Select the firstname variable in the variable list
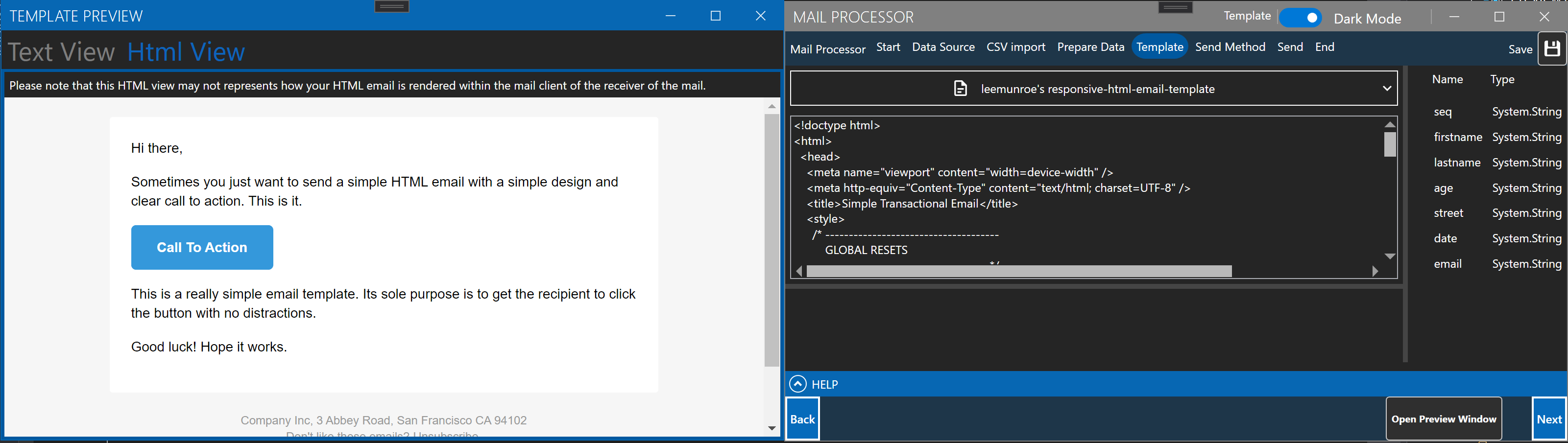This screenshot has width=1568, height=443. (x=1457, y=137)
